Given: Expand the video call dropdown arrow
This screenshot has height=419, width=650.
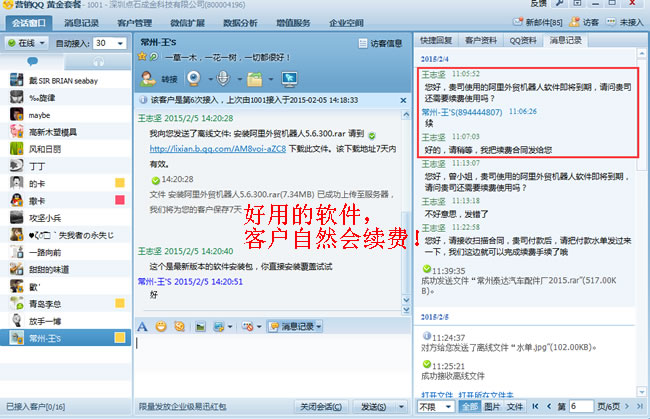Looking at the screenshot, I should click(x=210, y=79).
